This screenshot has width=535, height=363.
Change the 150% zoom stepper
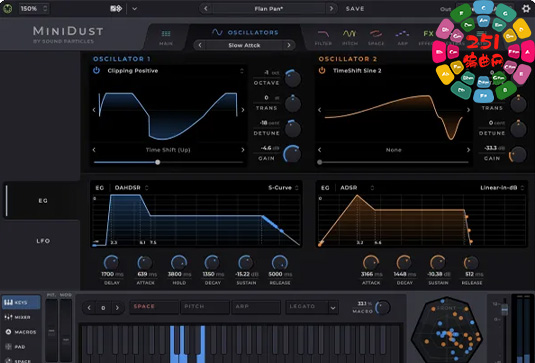coord(45,9)
